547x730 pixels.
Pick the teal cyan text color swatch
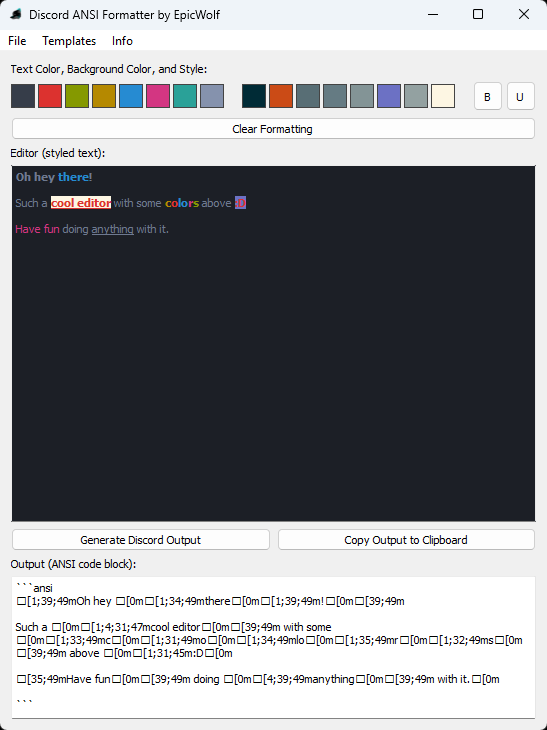tap(185, 96)
